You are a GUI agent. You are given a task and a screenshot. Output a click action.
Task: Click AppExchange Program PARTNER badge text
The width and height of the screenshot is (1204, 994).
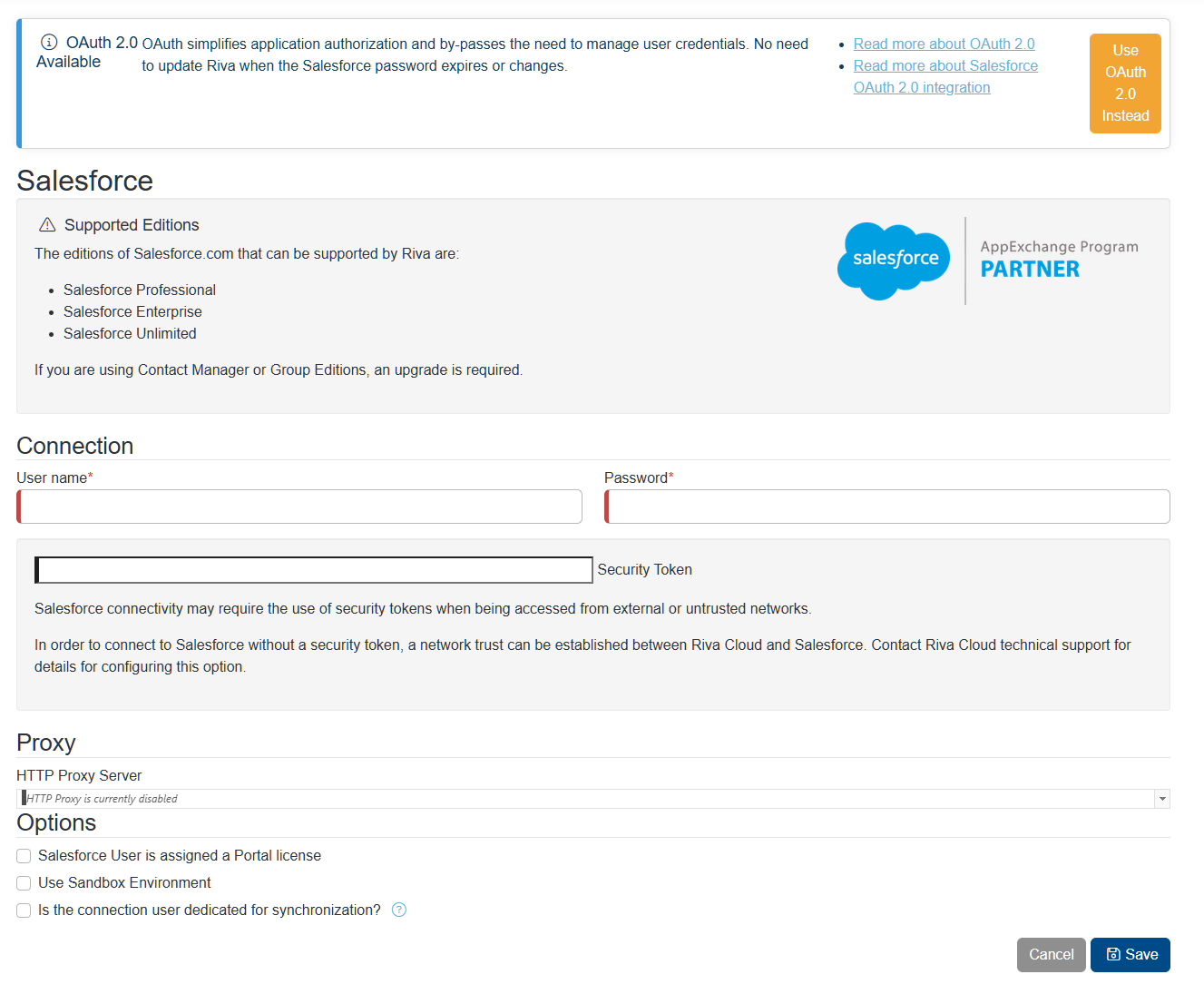[1059, 260]
